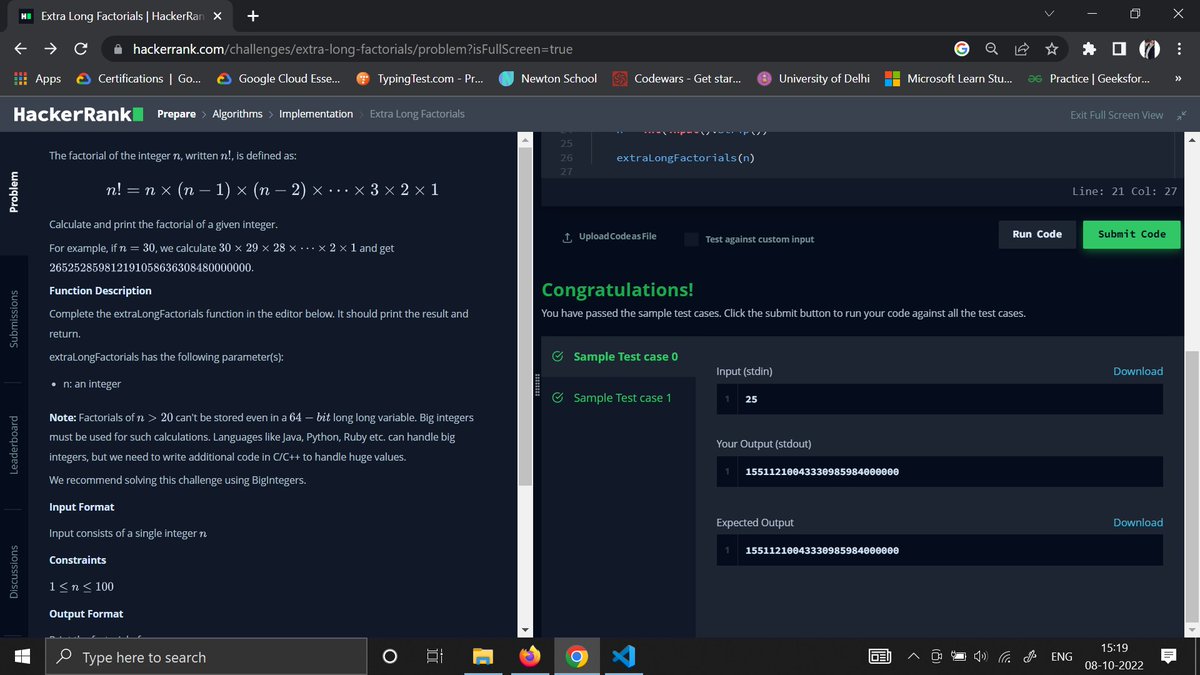Screen dimensions: 1200x675
Task: Bookmark this page with the star icon
Action: click(1052, 48)
